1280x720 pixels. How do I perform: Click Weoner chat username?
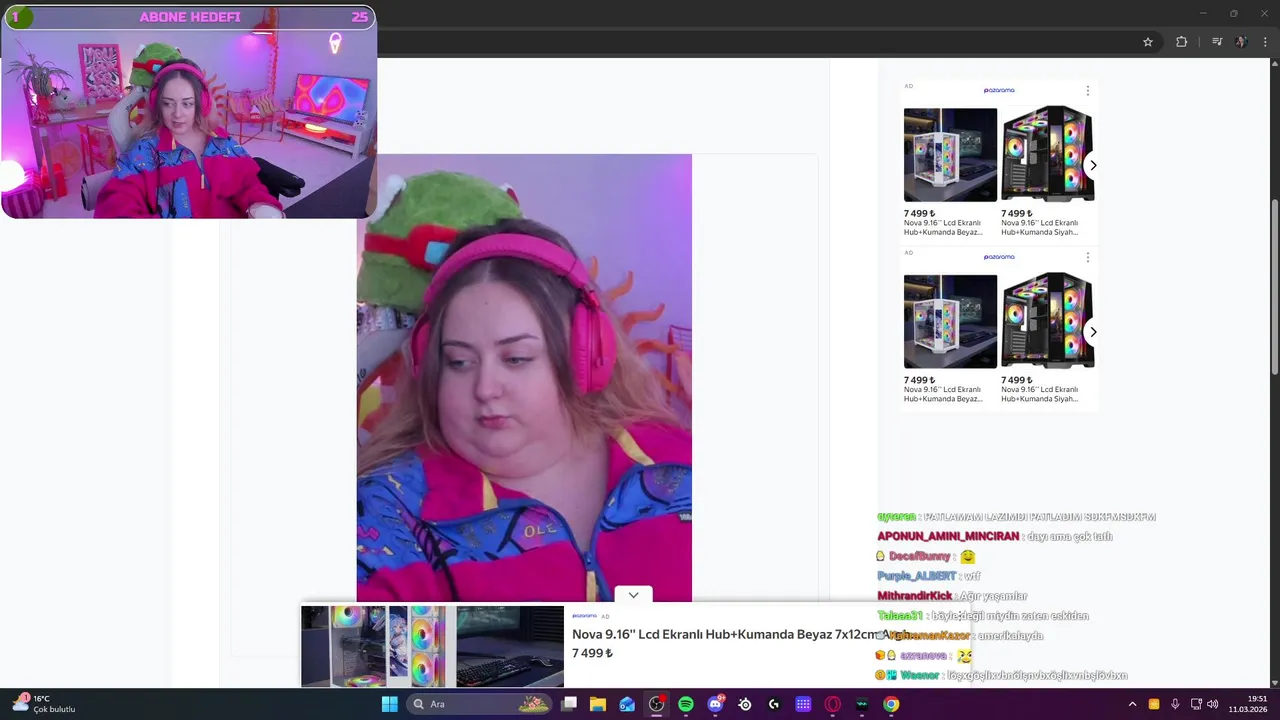[x=919, y=675]
